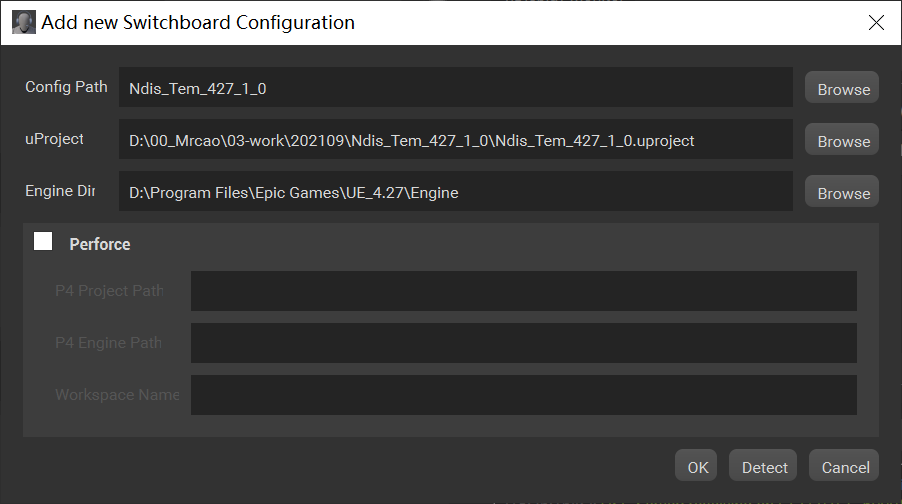Click the Detect button

coord(763,465)
